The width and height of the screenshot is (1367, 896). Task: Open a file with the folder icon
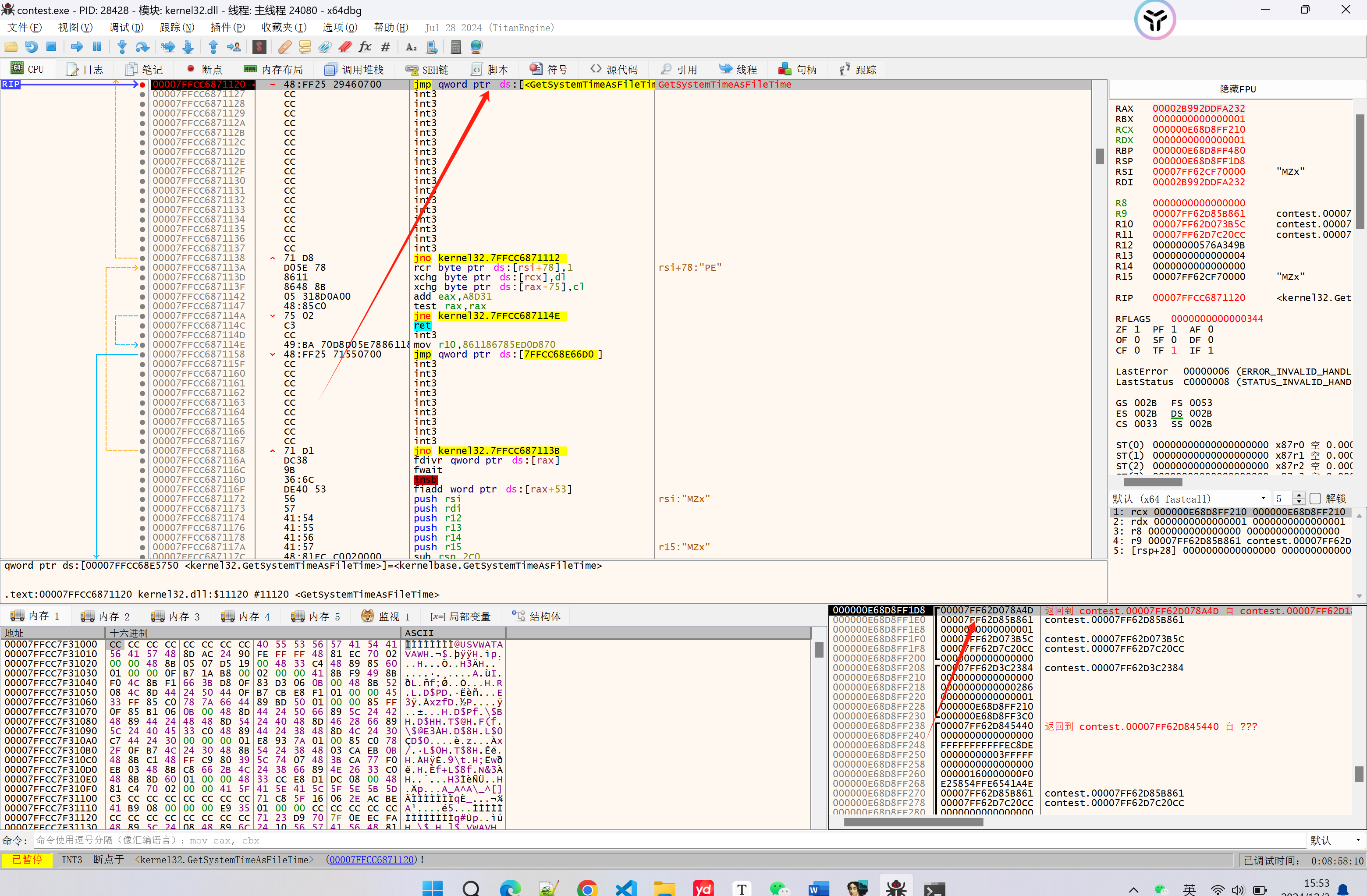click(11, 47)
